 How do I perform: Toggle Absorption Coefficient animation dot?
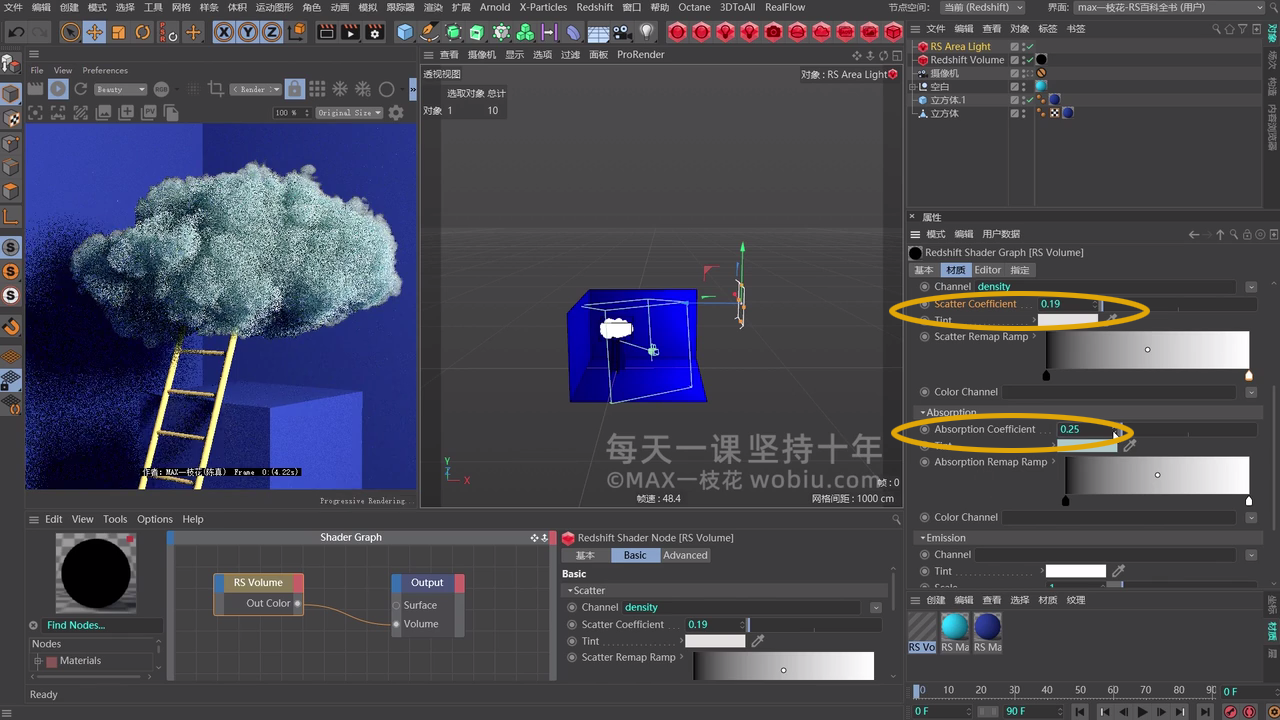tap(925, 429)
